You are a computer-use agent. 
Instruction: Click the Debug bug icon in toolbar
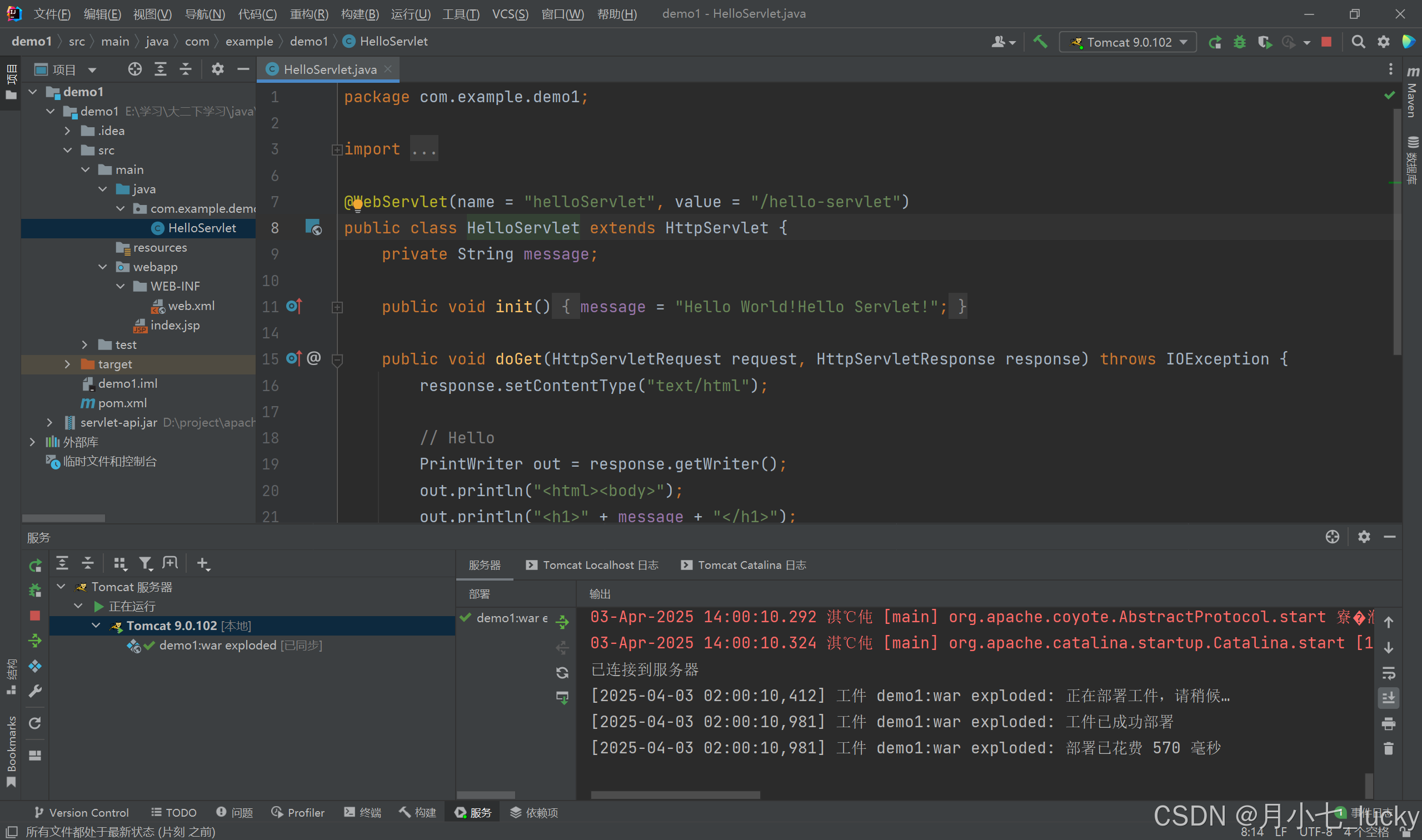point(1240,42)
